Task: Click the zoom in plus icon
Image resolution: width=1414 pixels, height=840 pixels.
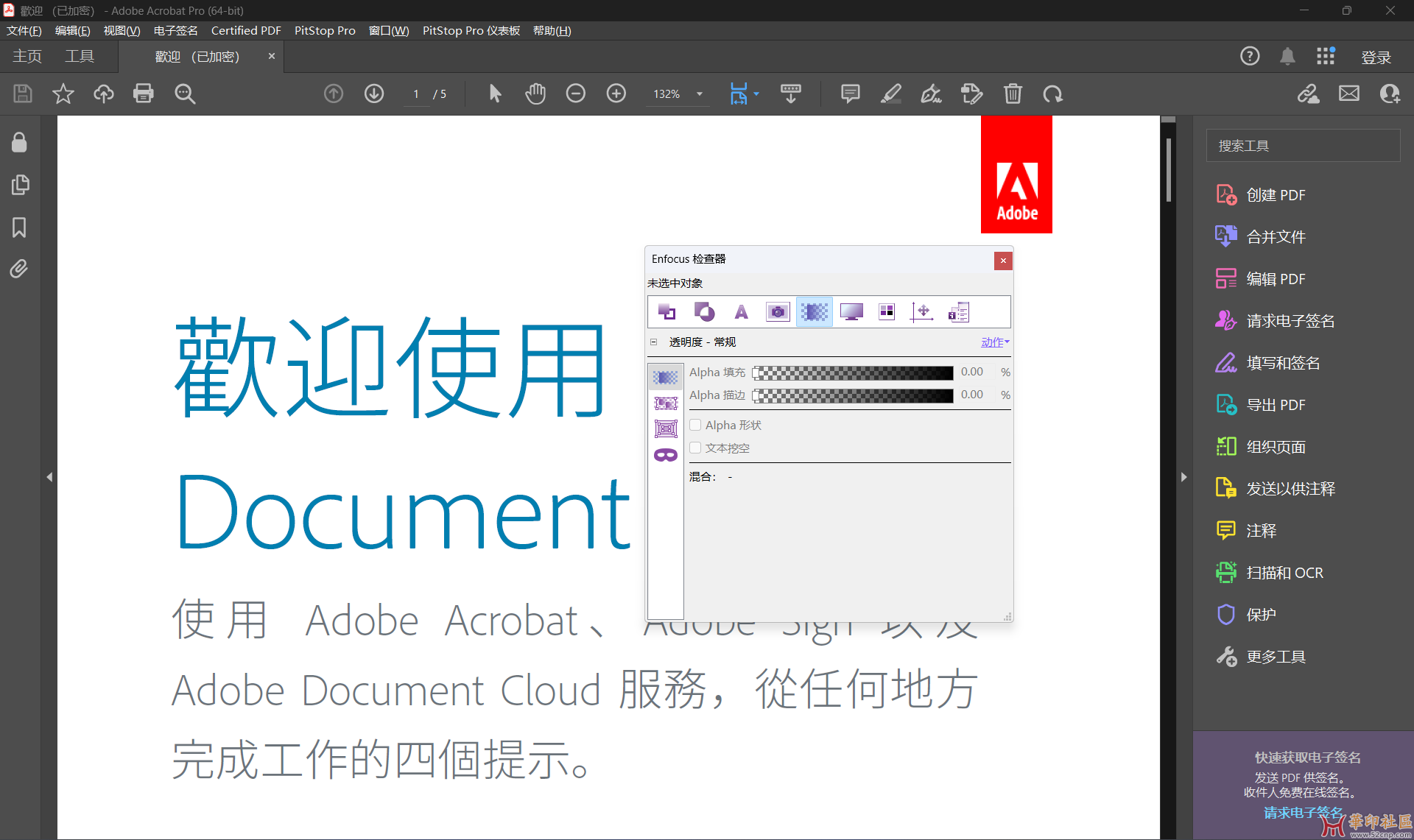Action: pyautogui.click(x=616, y=93)
